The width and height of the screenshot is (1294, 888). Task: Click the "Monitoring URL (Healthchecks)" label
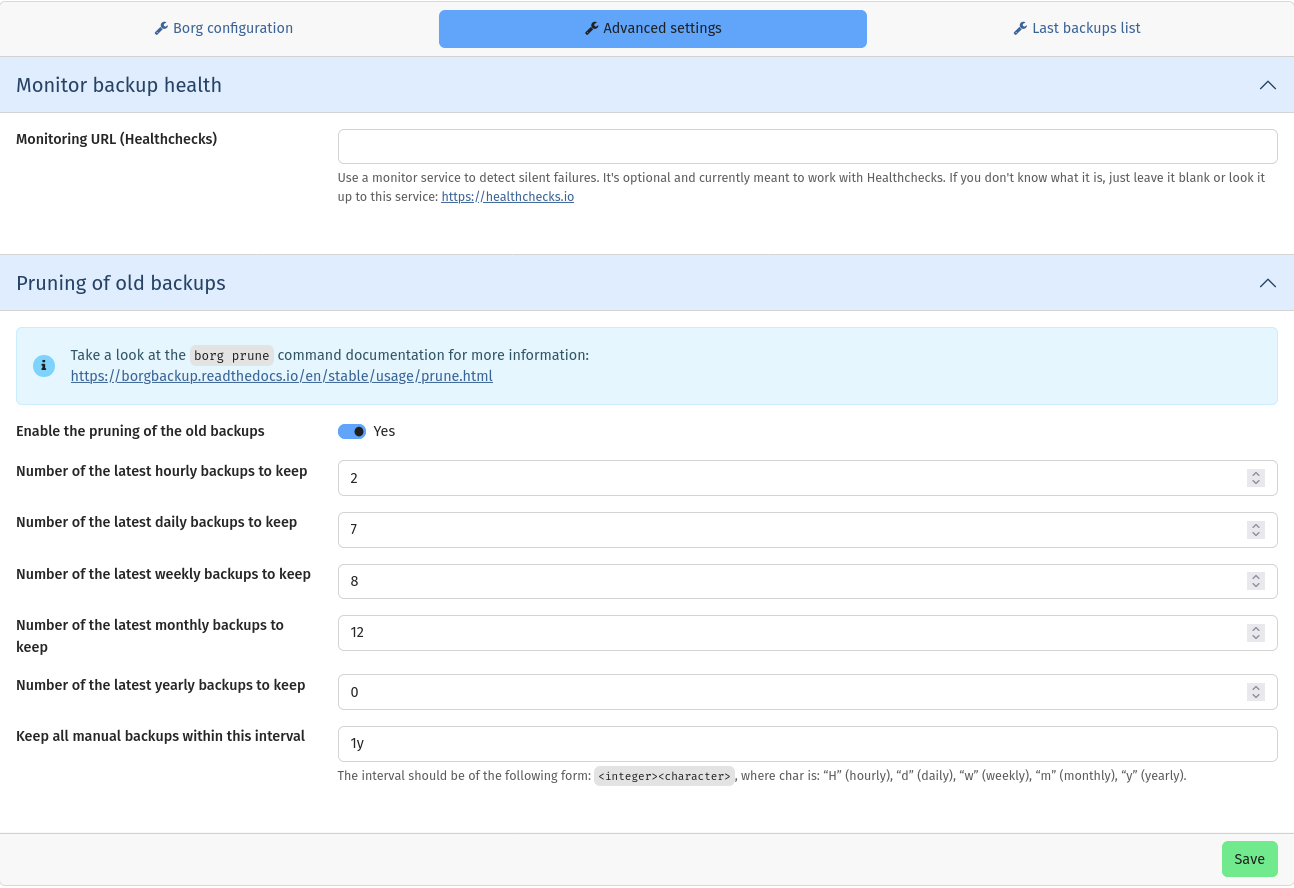116,139
